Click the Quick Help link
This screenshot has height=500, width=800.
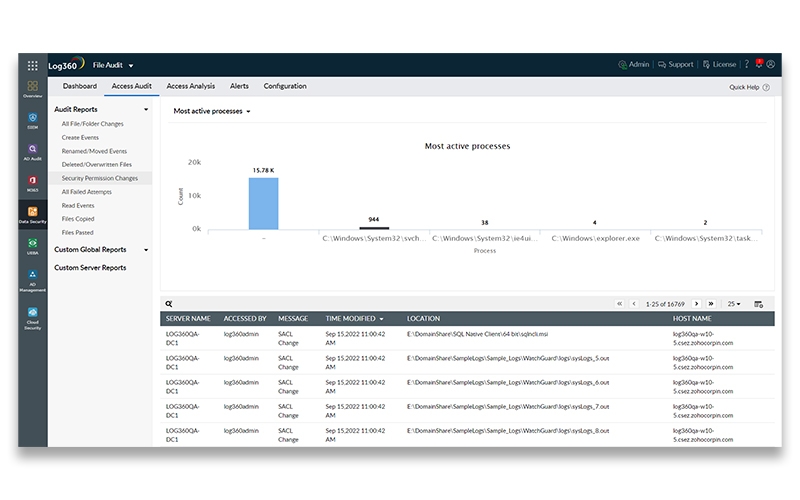tap(749, 87)
